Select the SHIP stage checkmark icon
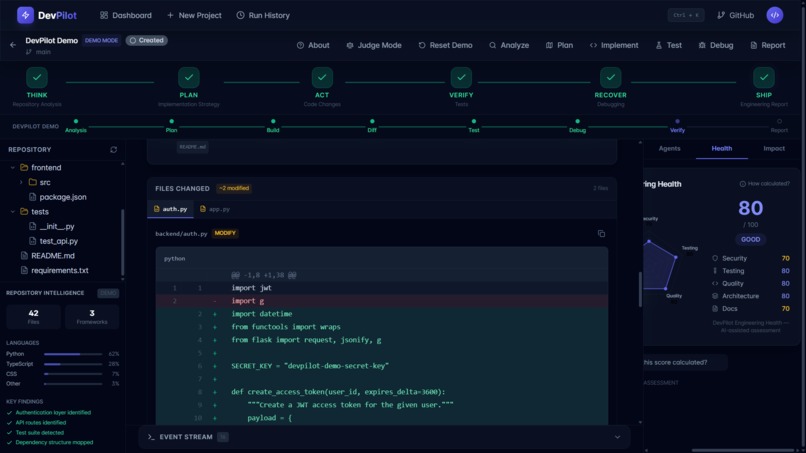The width and height of the screenshot is (806, 453). coord(764,78)
